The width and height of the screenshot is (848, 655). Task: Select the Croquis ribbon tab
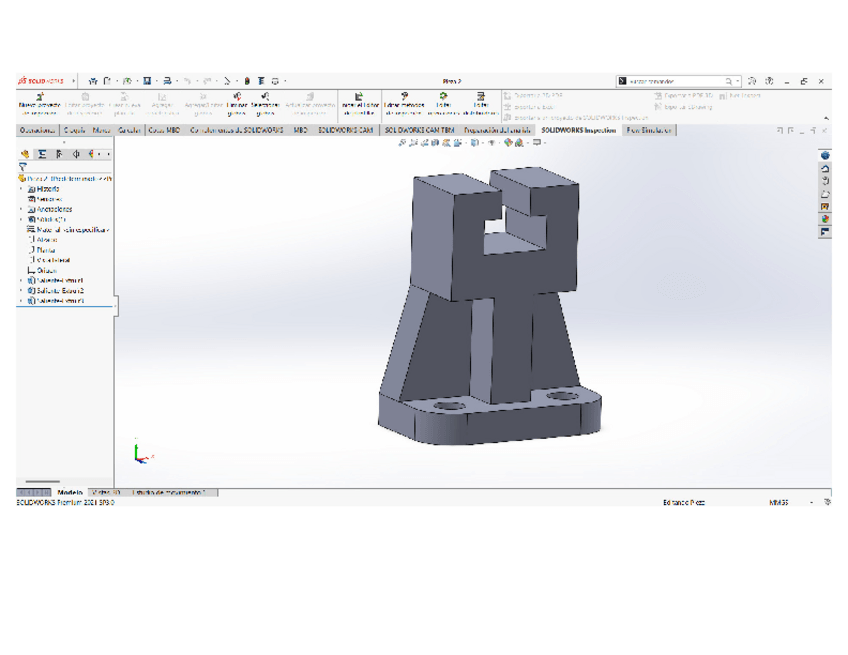(x=74, y=130)
